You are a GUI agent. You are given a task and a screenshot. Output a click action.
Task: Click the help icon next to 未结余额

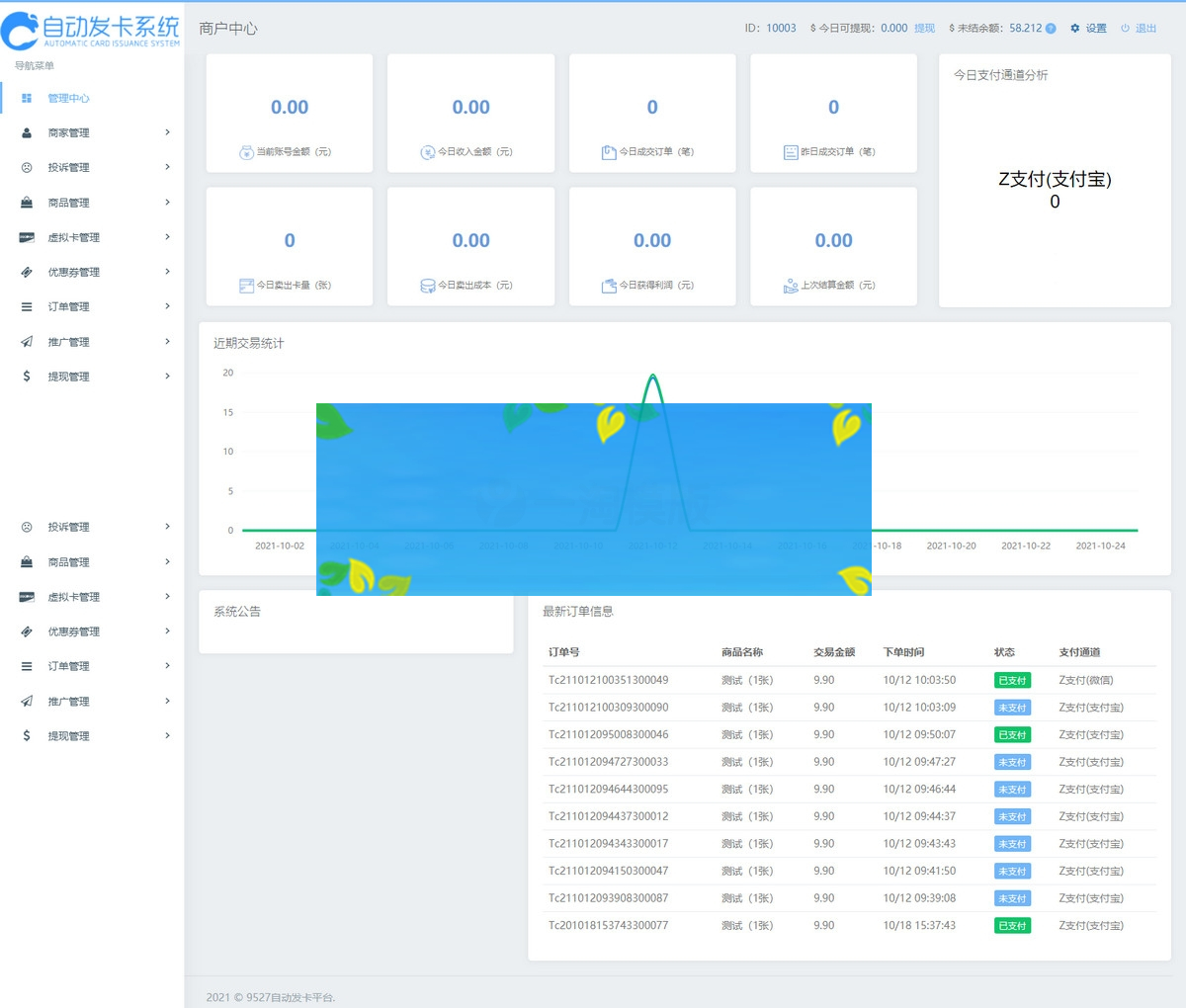1051,29
